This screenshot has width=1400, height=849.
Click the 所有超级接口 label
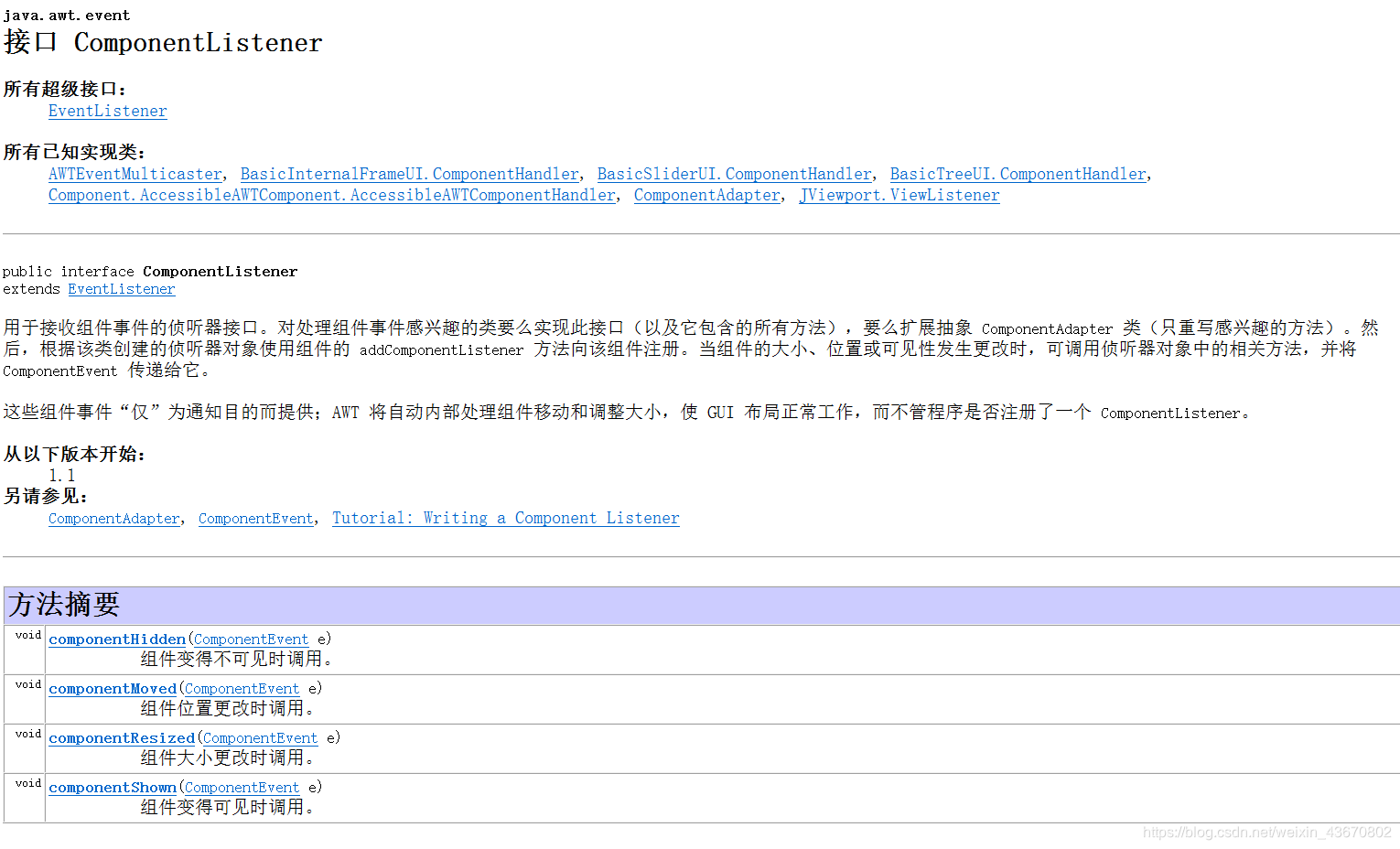pyautogui.click(x=65, y=89)
